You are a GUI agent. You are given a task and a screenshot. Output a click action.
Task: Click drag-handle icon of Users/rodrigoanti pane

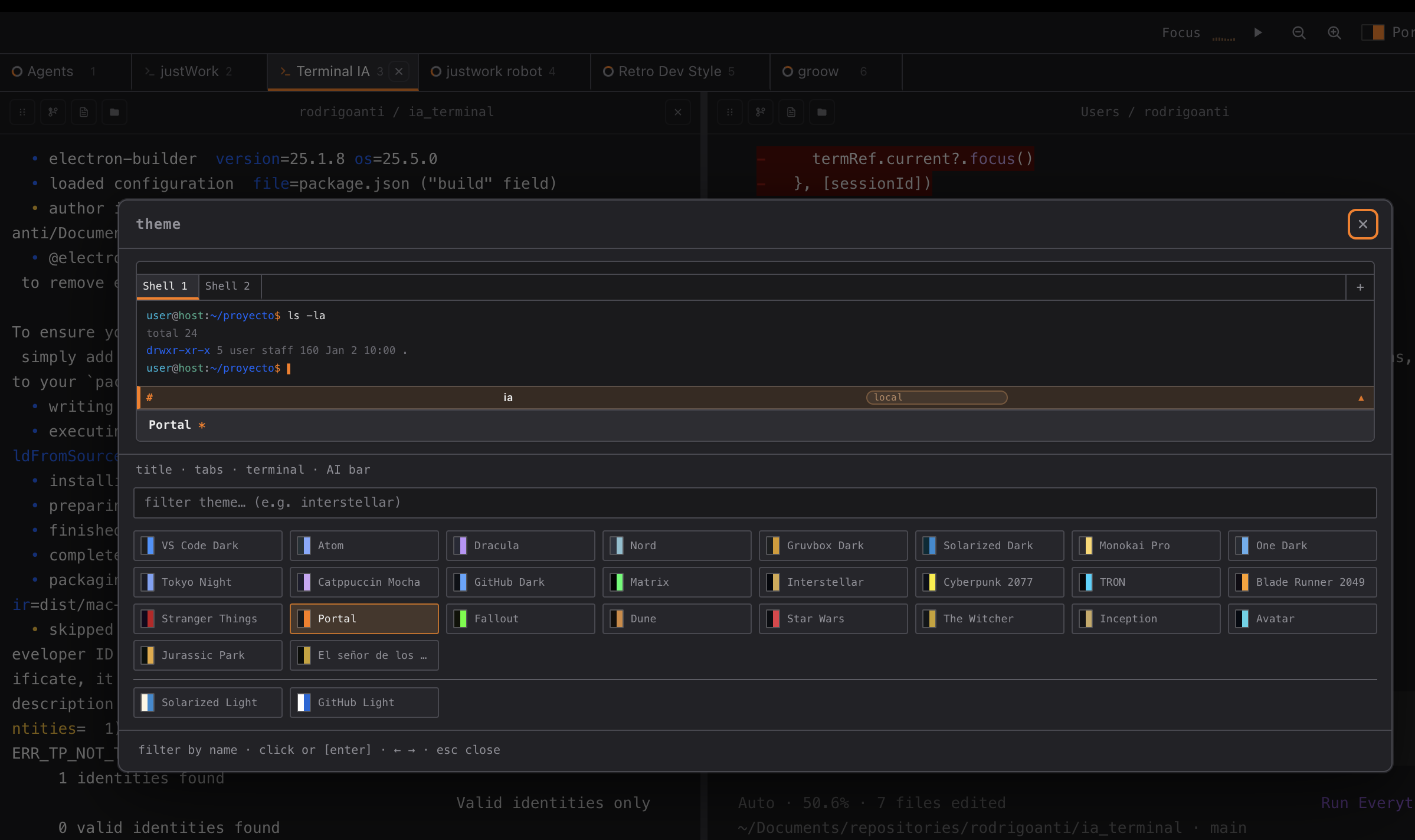pos(730,112)
